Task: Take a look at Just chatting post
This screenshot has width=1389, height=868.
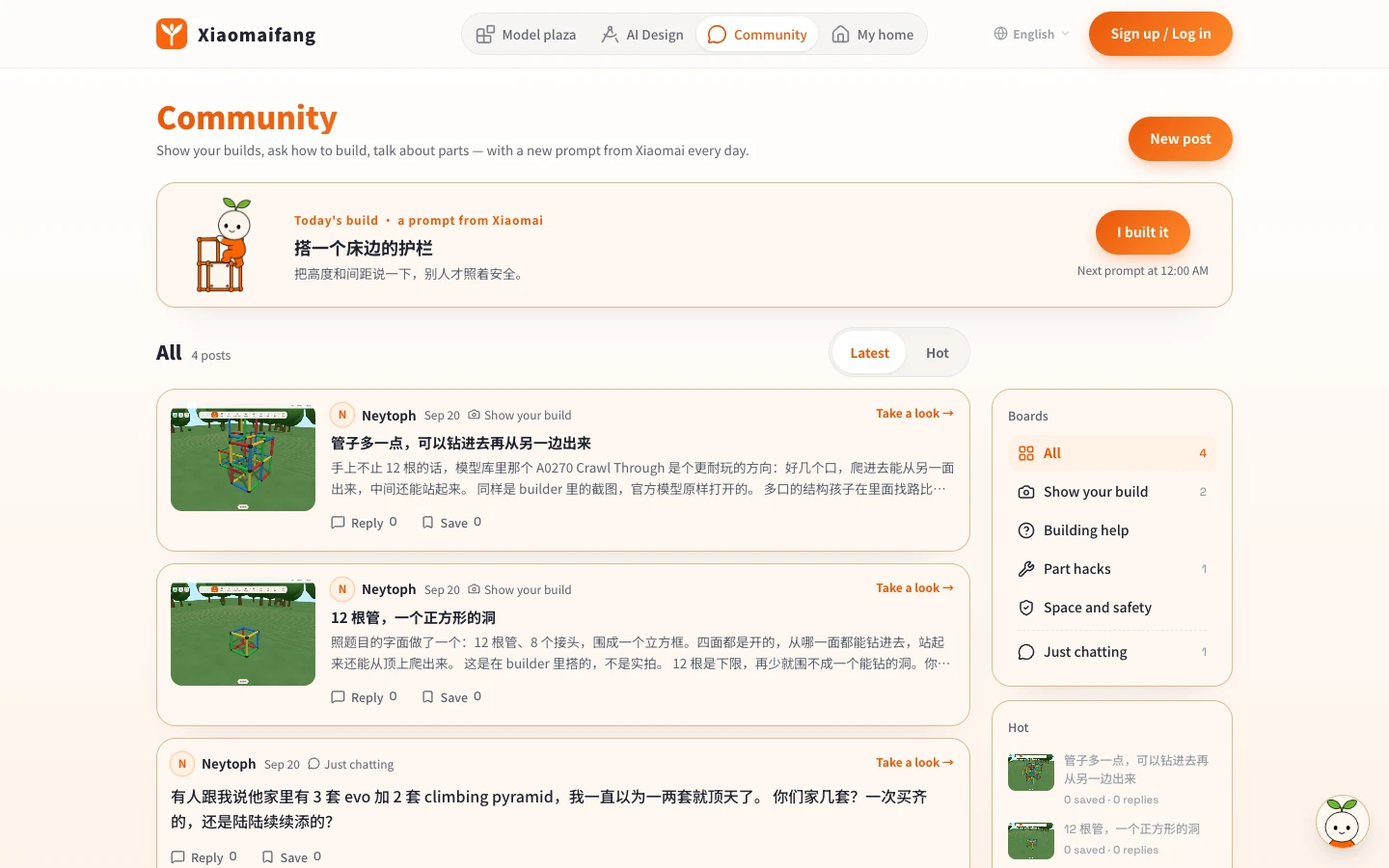Action: tap(914, 763)
